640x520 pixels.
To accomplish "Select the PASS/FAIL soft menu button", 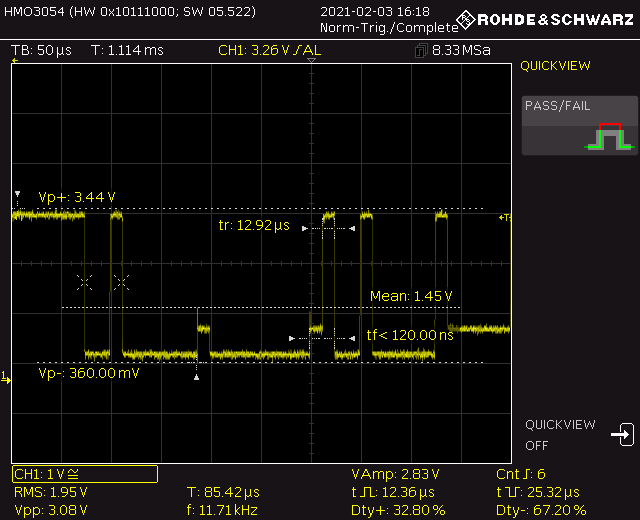I will [580, 125].
